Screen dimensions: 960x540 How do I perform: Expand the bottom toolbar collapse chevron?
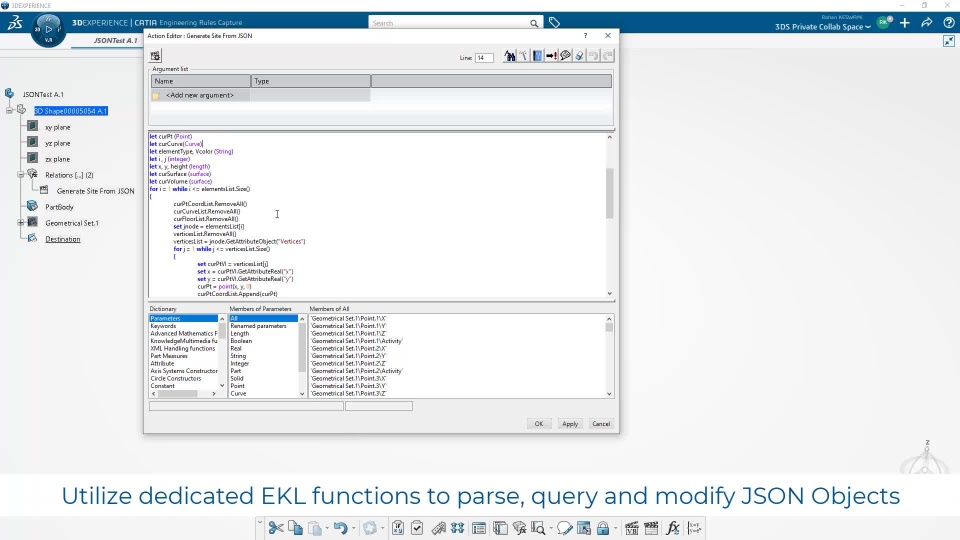[260, 523]
